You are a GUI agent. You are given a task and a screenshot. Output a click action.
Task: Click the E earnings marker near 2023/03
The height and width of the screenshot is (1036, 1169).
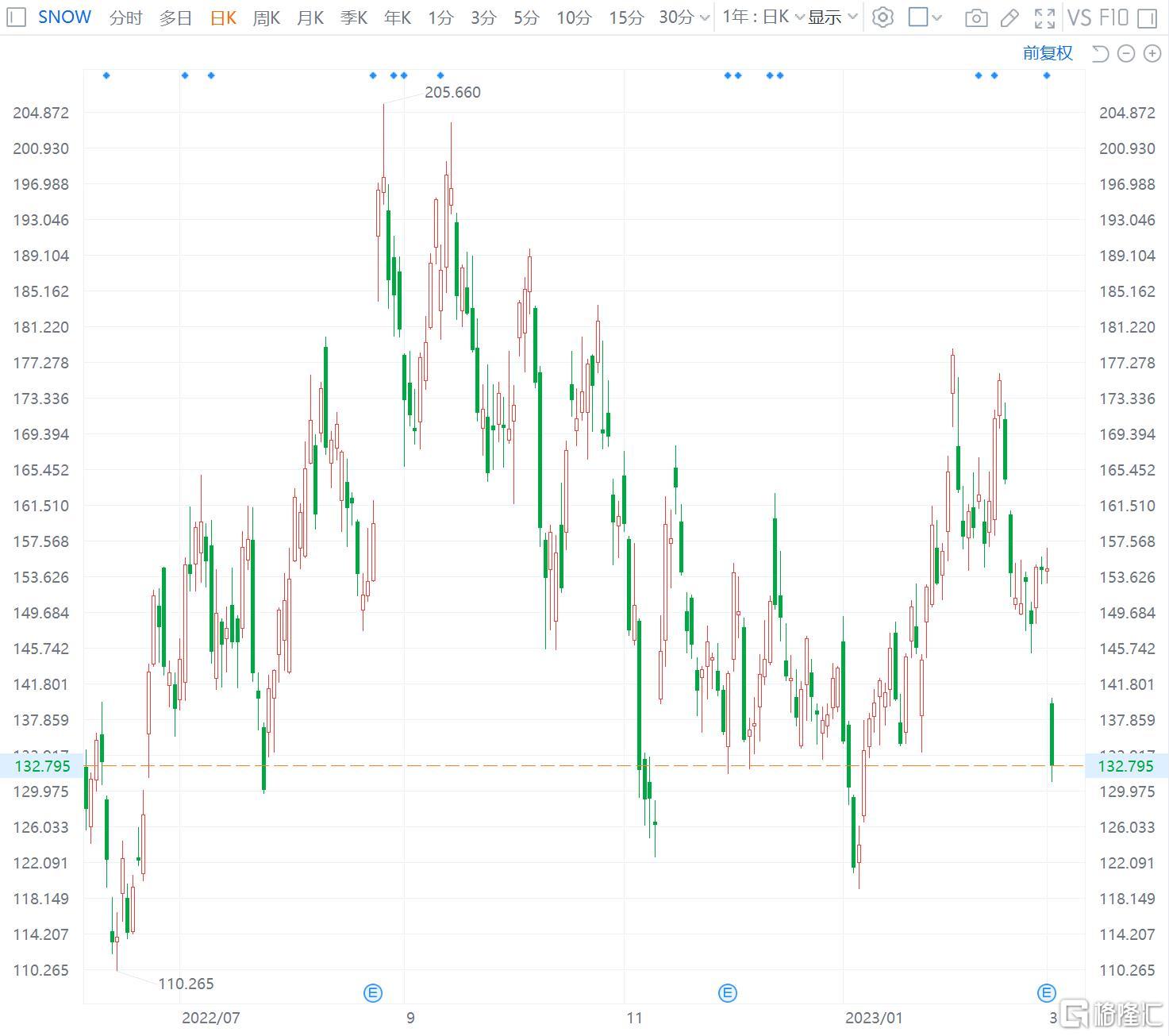tap(1047, 992)
